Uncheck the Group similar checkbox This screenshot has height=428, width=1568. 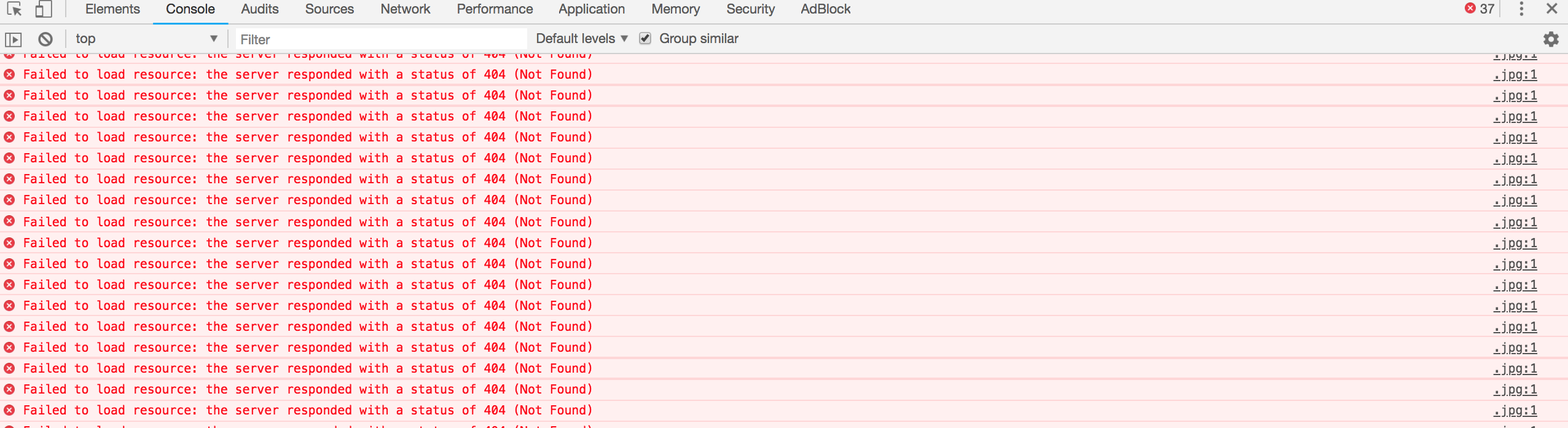pos(645,39)
